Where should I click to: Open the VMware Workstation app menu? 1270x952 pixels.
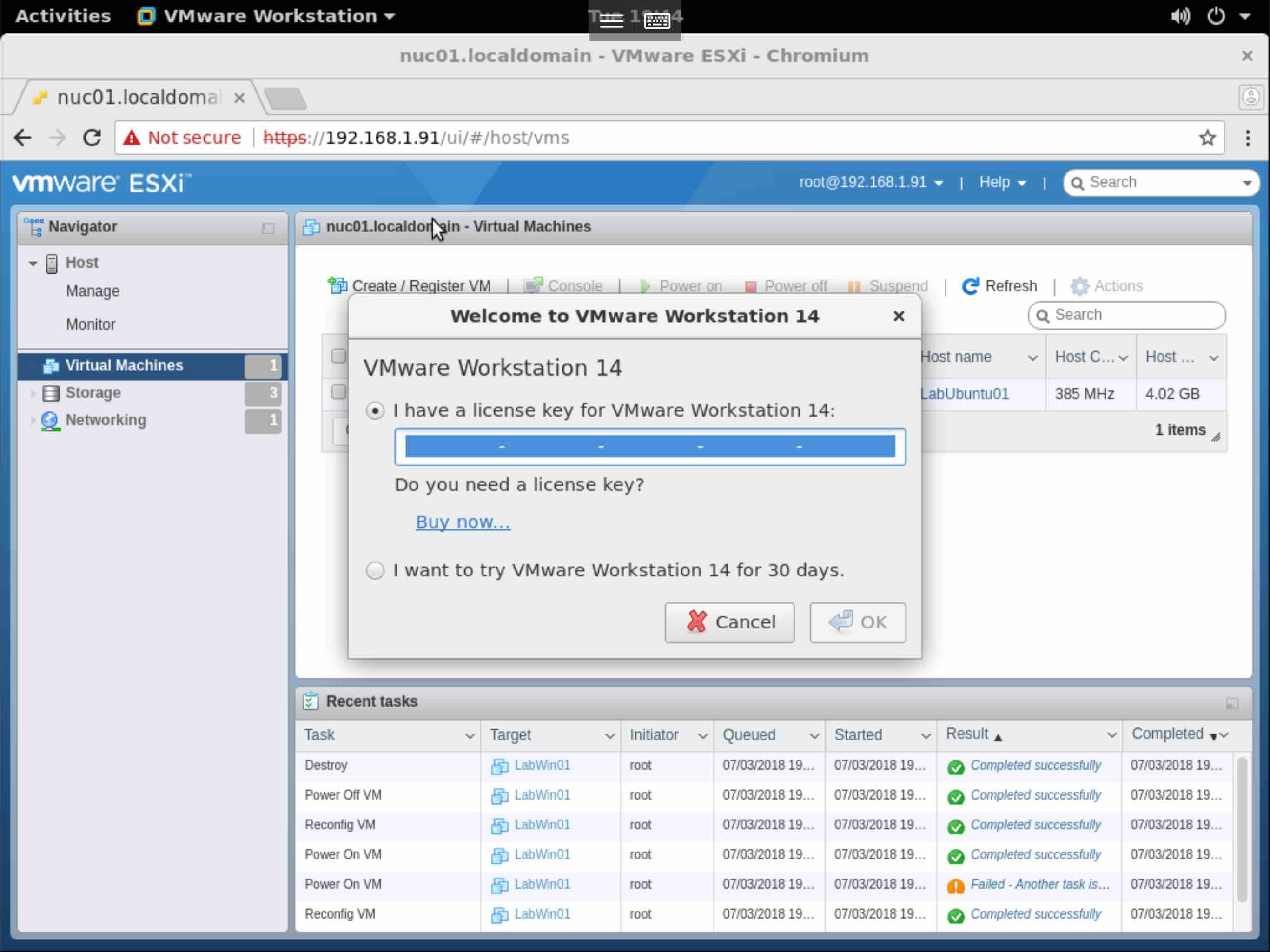[x=266, y=16]
